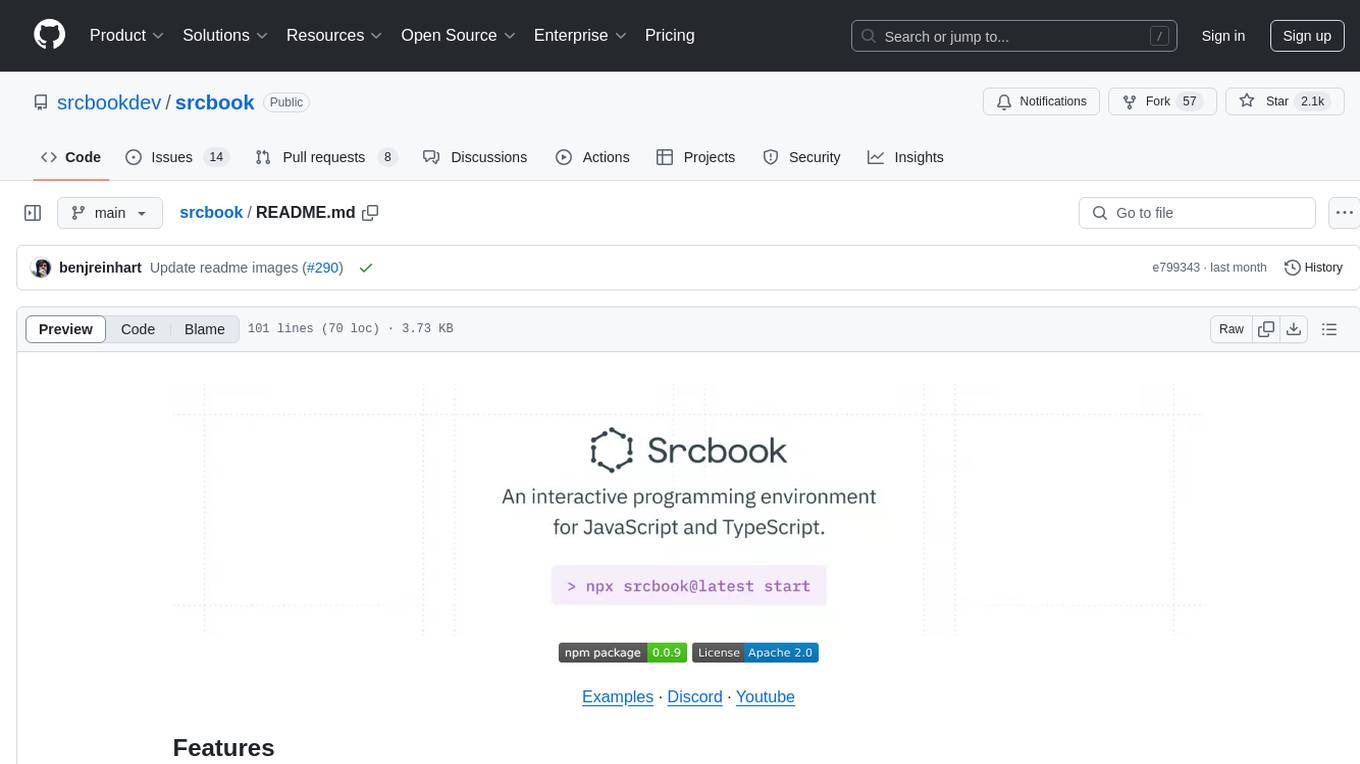Screen dimensions: 1360x764
Task: Copy raw file contents
Action: point(1266,329)
